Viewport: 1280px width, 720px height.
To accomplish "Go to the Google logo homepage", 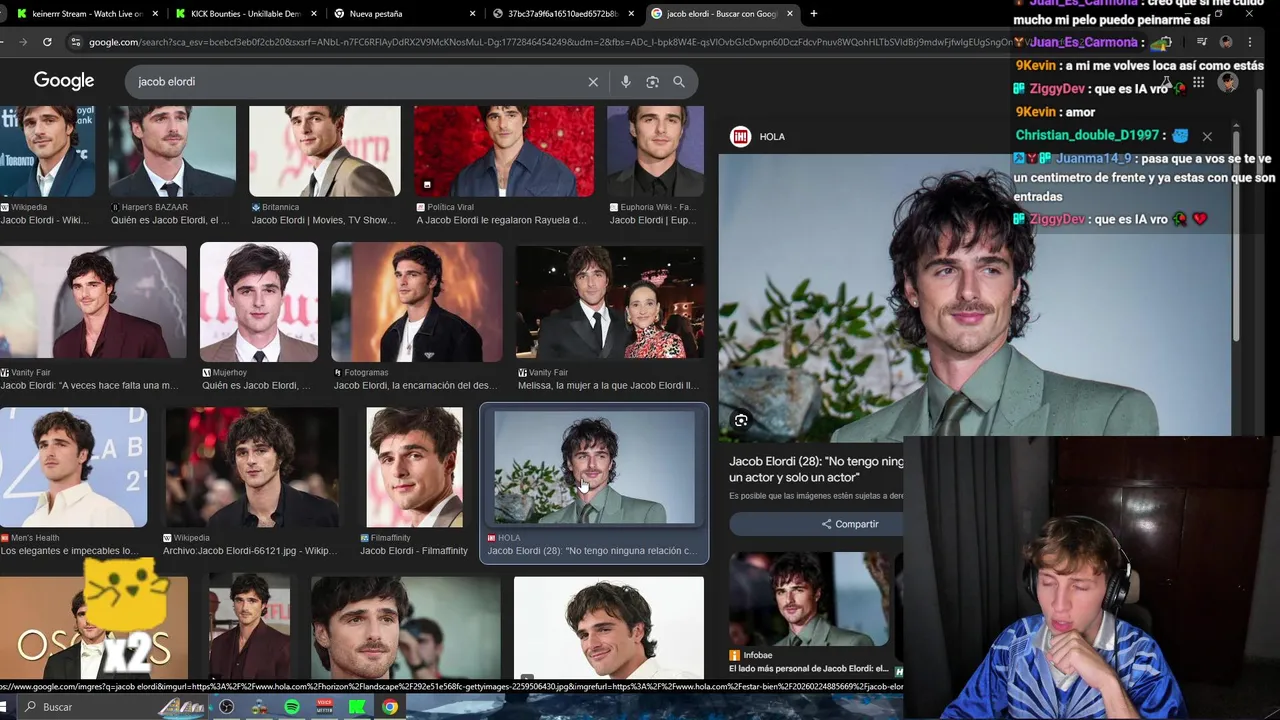I will point(64,81).
